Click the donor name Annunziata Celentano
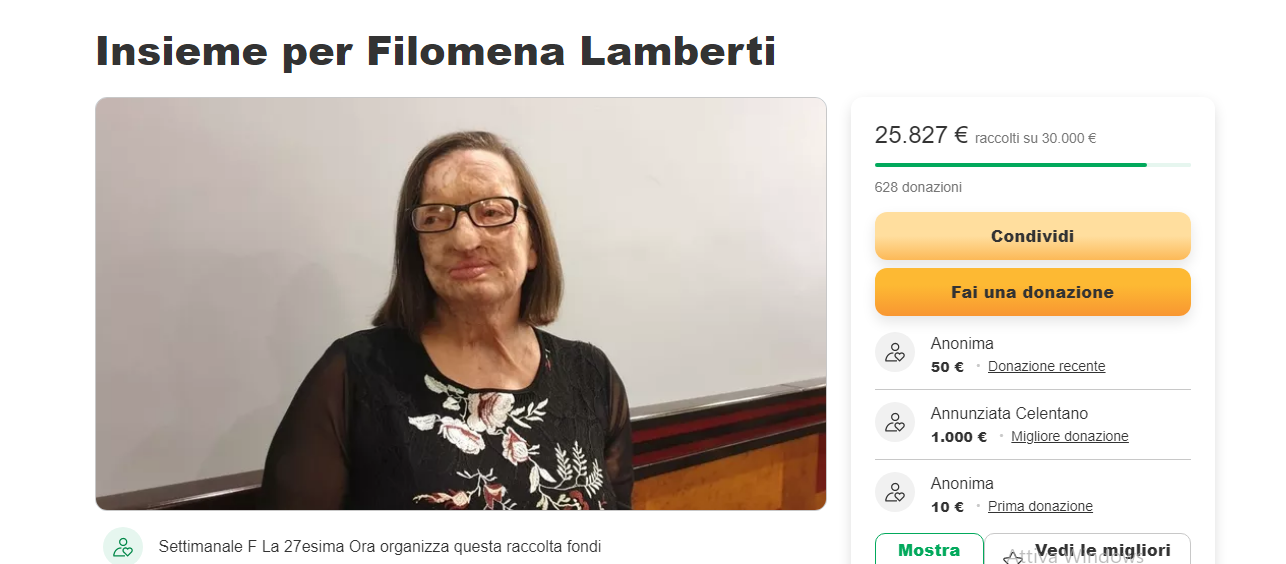Viewport: 1286px width, 564px height. pyautogui.click(x=1009, y=413)
